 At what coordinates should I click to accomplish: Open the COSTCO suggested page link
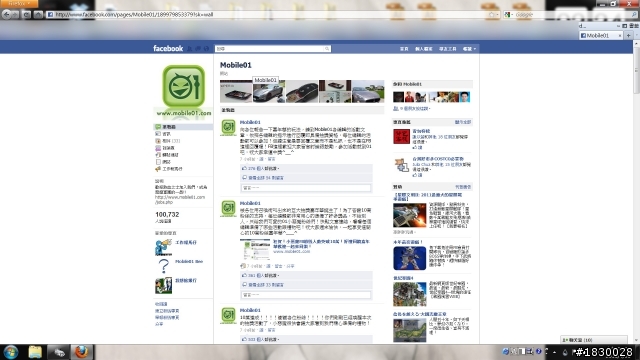[x=438, y=159]
